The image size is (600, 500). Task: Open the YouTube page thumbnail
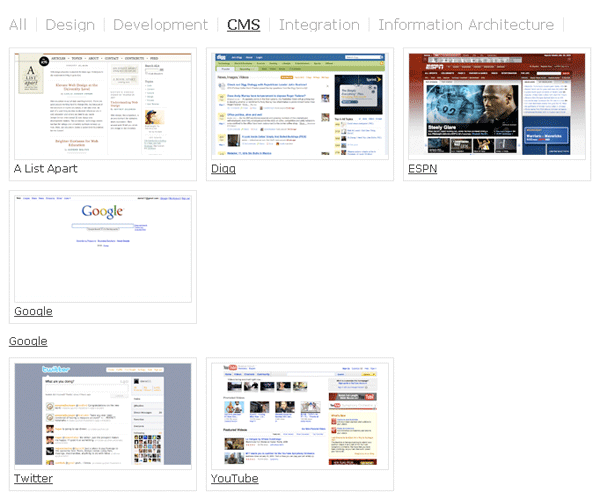(300, 416)
